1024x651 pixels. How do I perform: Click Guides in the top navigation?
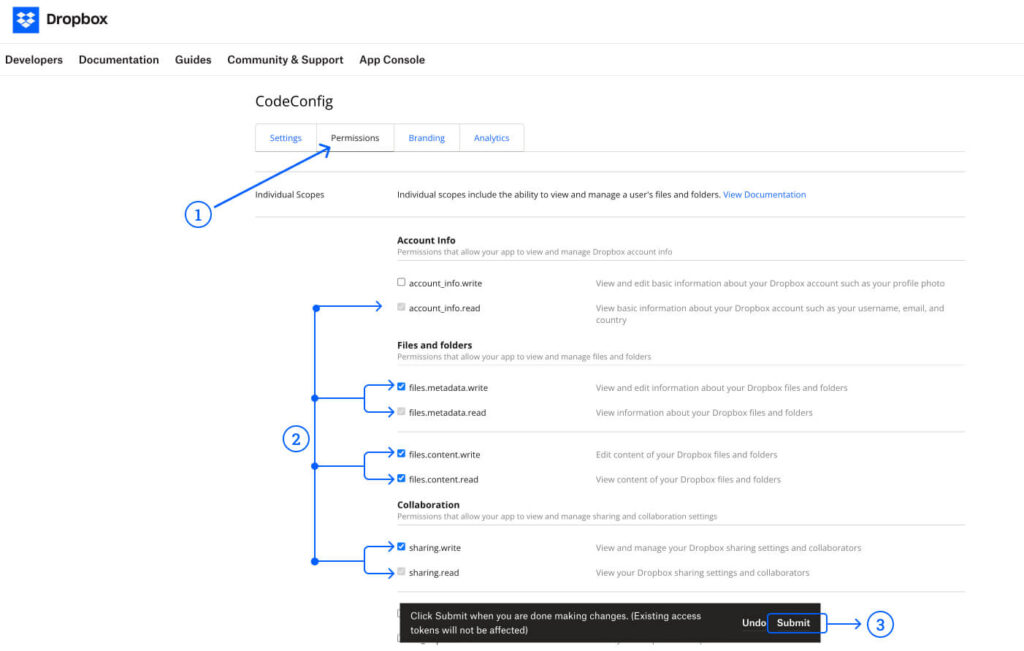[192, 60]
